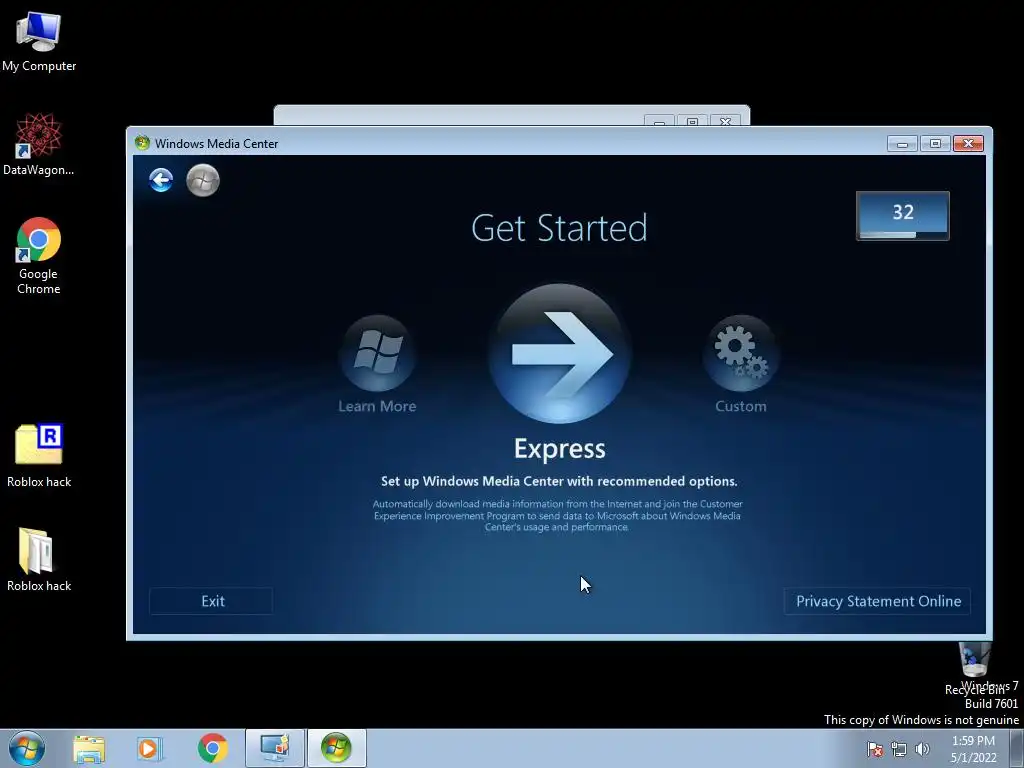Launch Windows Media Player from taskbar
The width and height of the screenshot is (1024, 768).
point(150,749)
